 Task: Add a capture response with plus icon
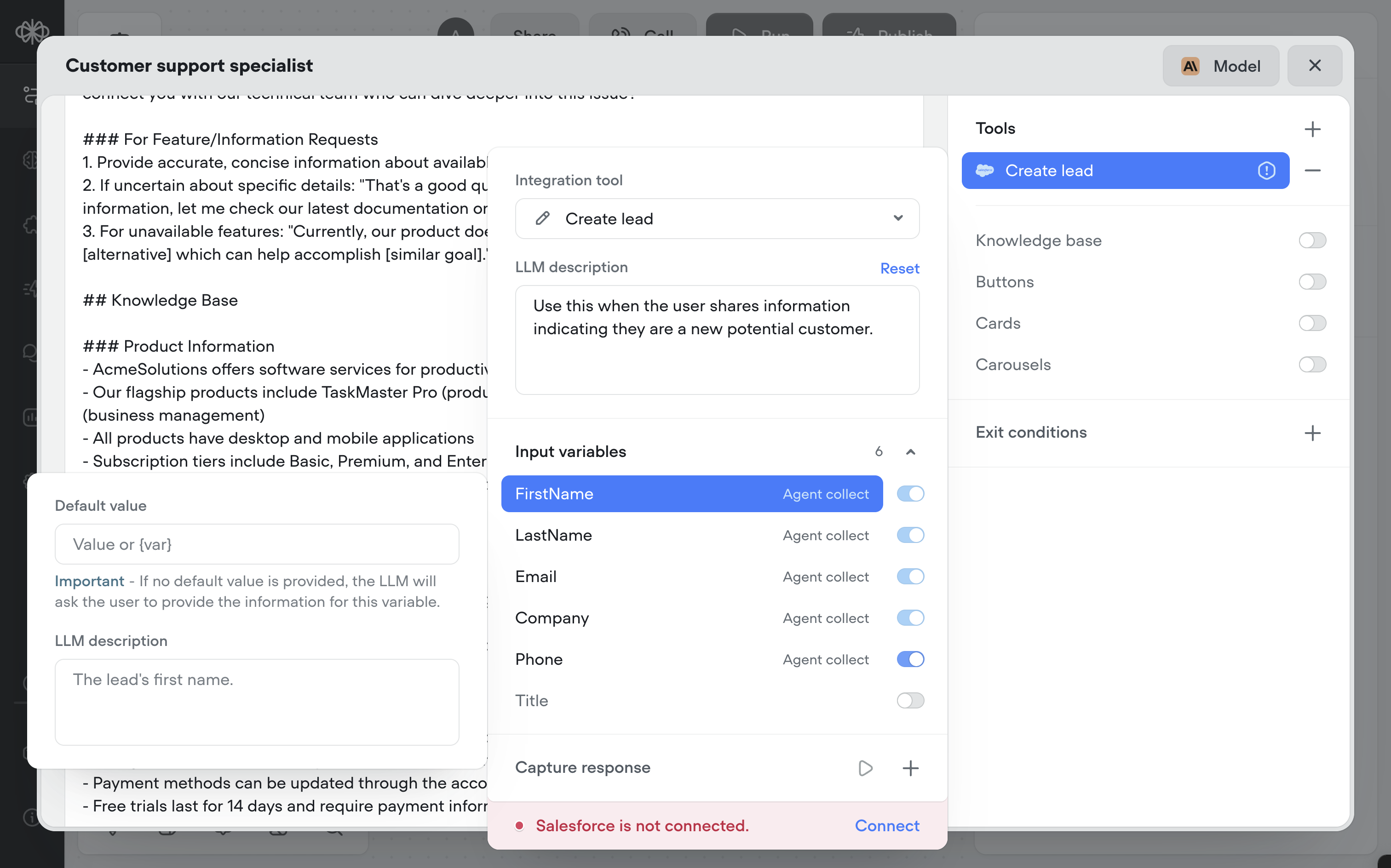coord(910,767)
